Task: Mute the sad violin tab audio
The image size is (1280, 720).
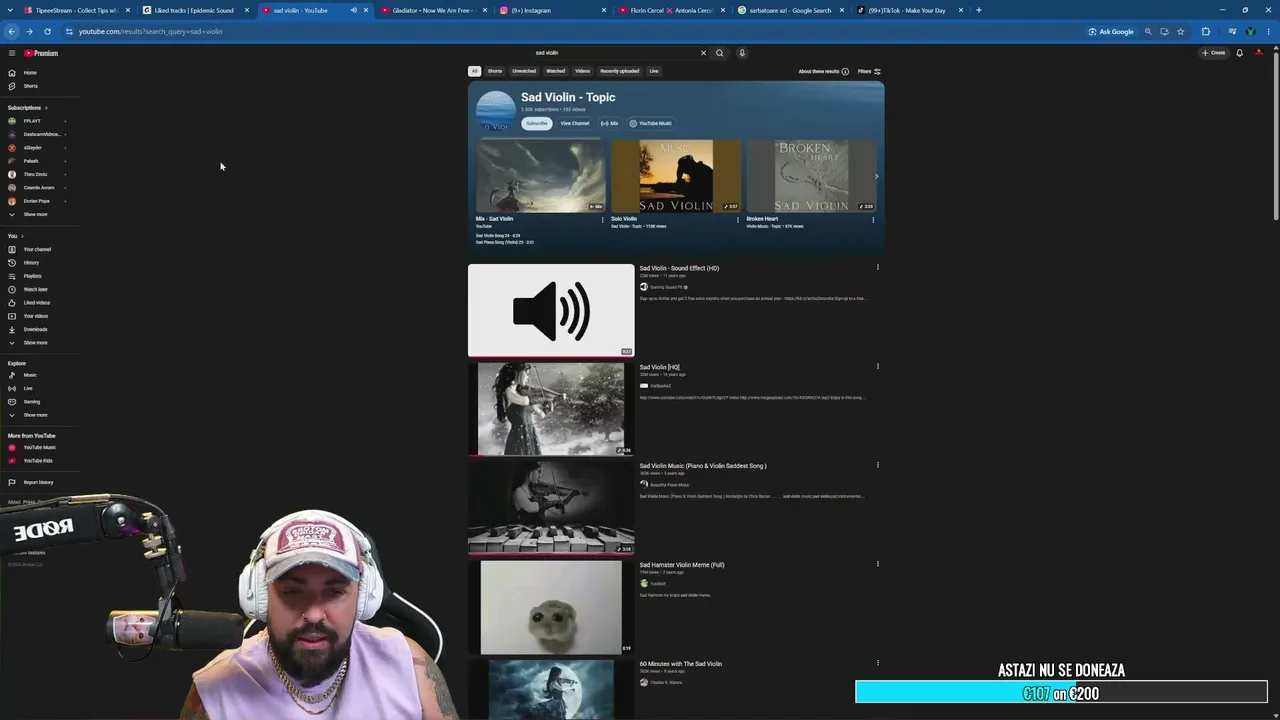Action: 353,10
